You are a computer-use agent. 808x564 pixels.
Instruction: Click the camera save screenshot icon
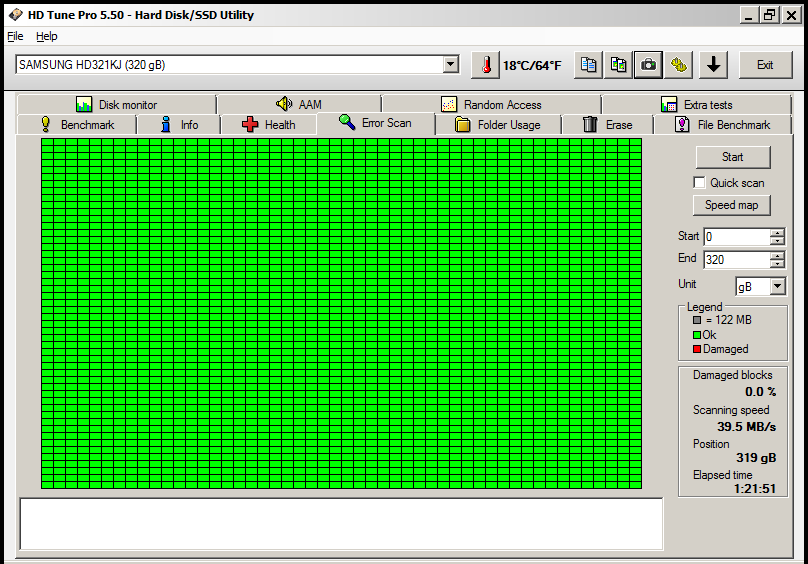coord(648,65)
